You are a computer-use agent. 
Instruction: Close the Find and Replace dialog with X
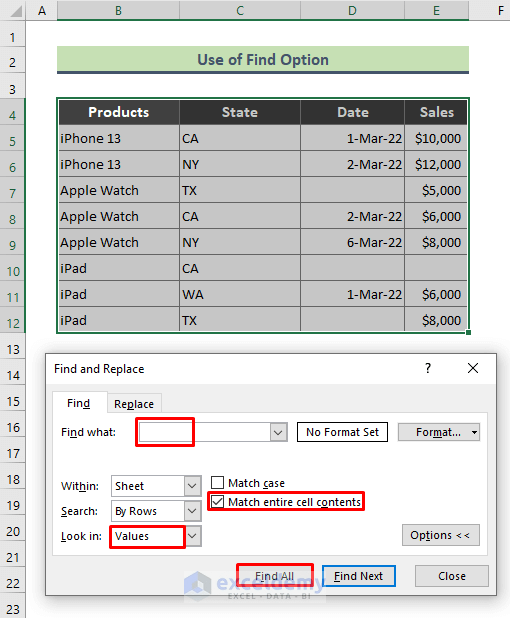[x=473, y=368]
